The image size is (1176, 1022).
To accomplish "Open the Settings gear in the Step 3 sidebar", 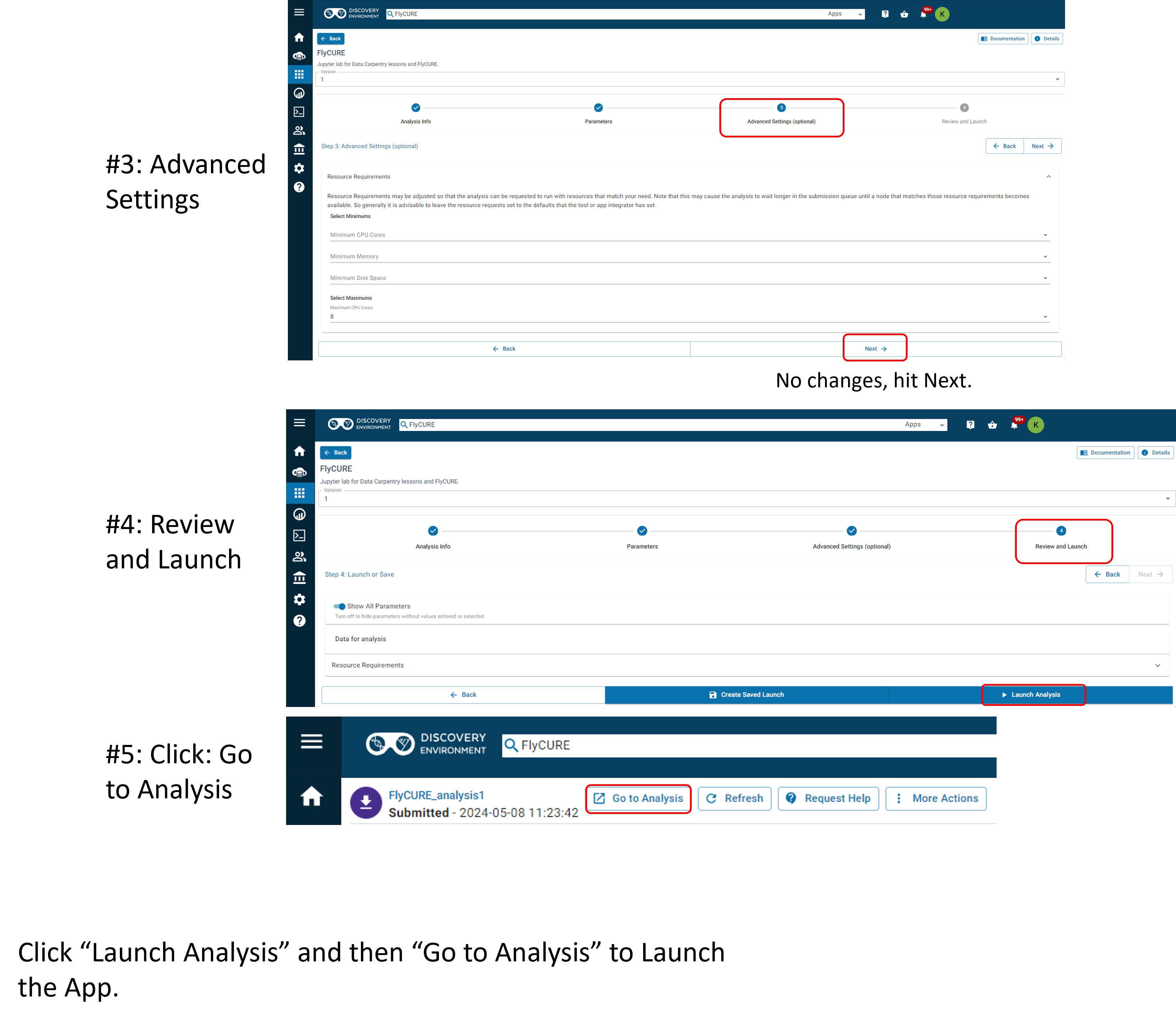I will pos(299,168).
